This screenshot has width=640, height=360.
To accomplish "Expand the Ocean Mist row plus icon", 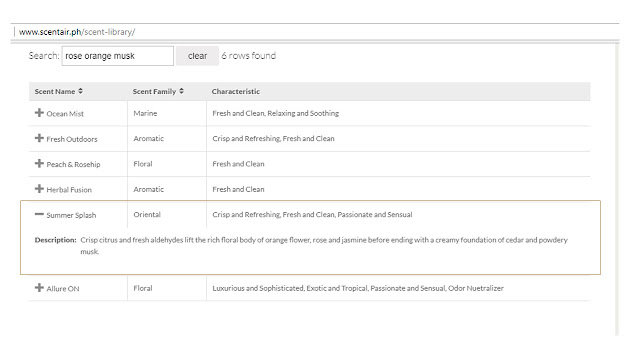I will [39, 113].
